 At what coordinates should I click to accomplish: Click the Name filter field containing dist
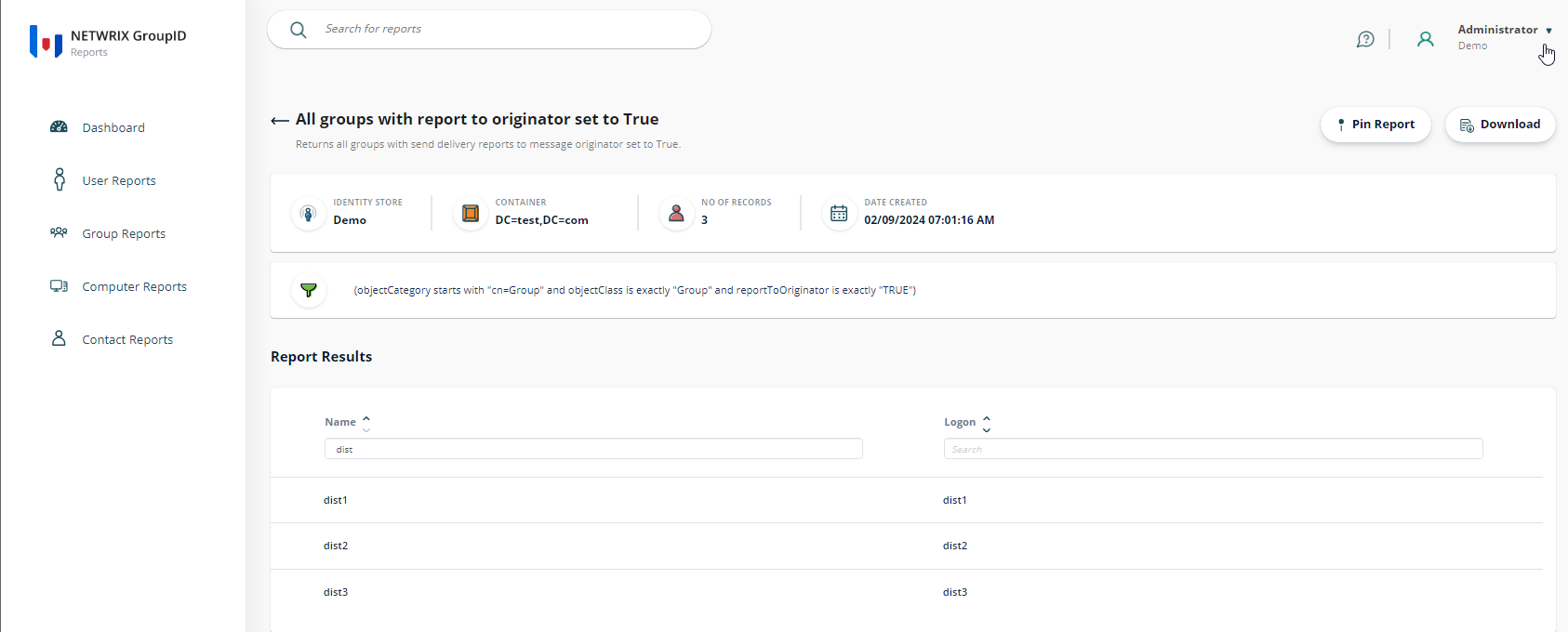pos(593,449)
